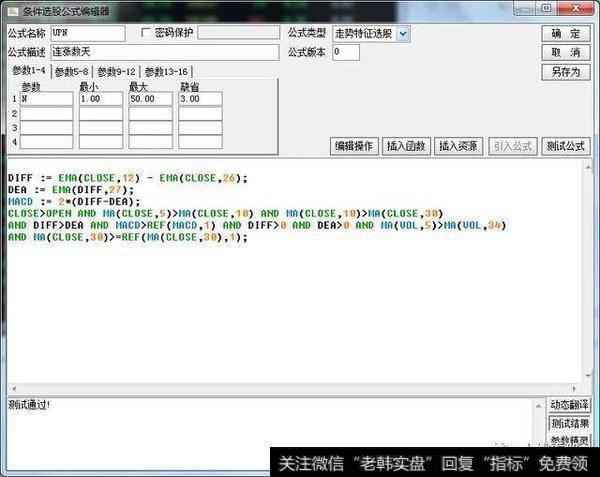
Task: Click the horizontal scrollbar right arrow
Action: tap(574, 389)
